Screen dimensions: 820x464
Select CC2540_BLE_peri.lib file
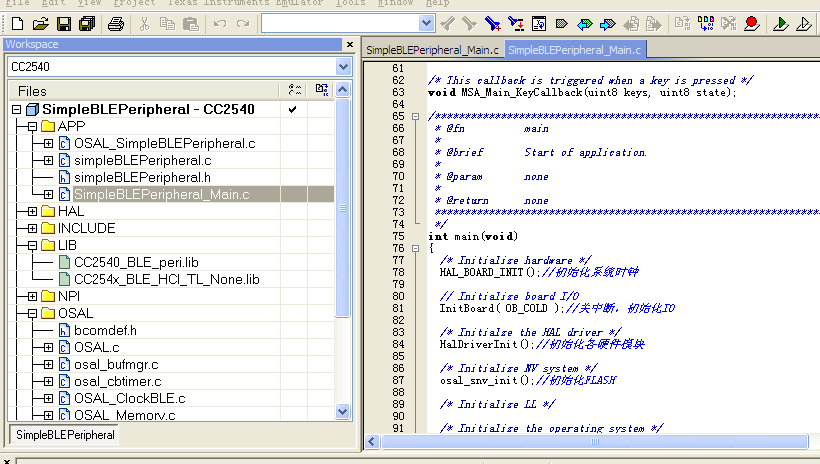tap(136, 263)
